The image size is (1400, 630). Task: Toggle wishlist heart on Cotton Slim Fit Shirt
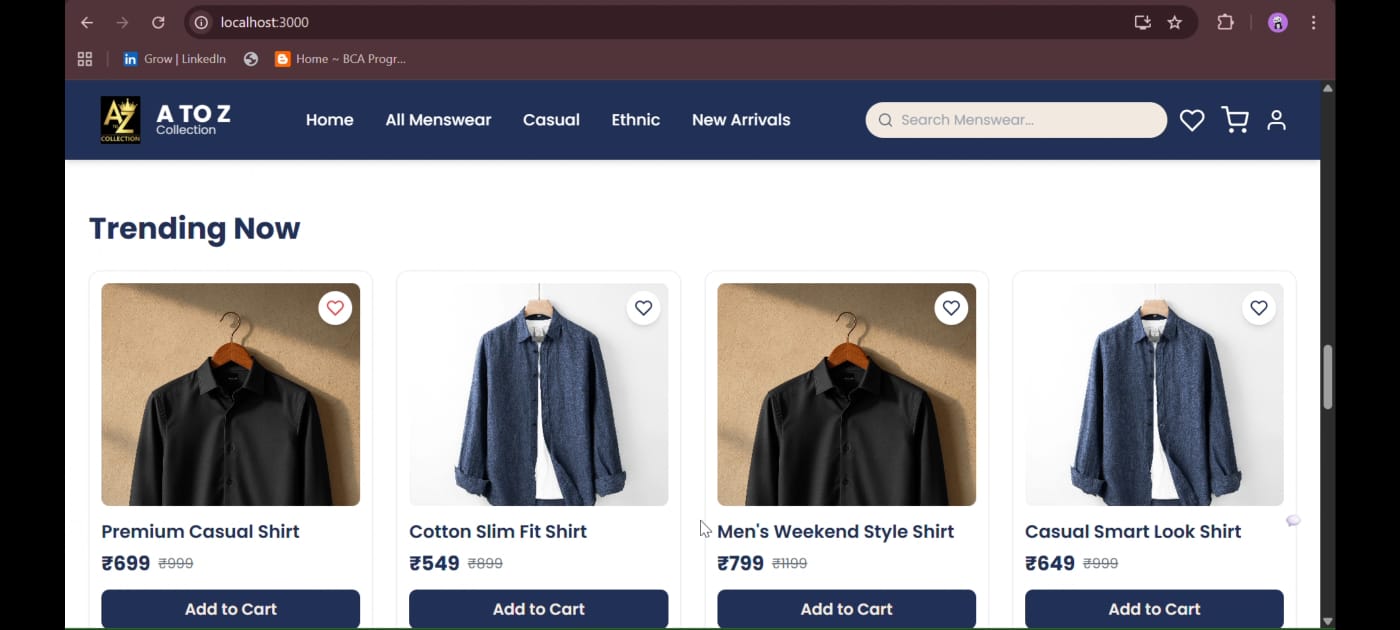coord(643,308)
